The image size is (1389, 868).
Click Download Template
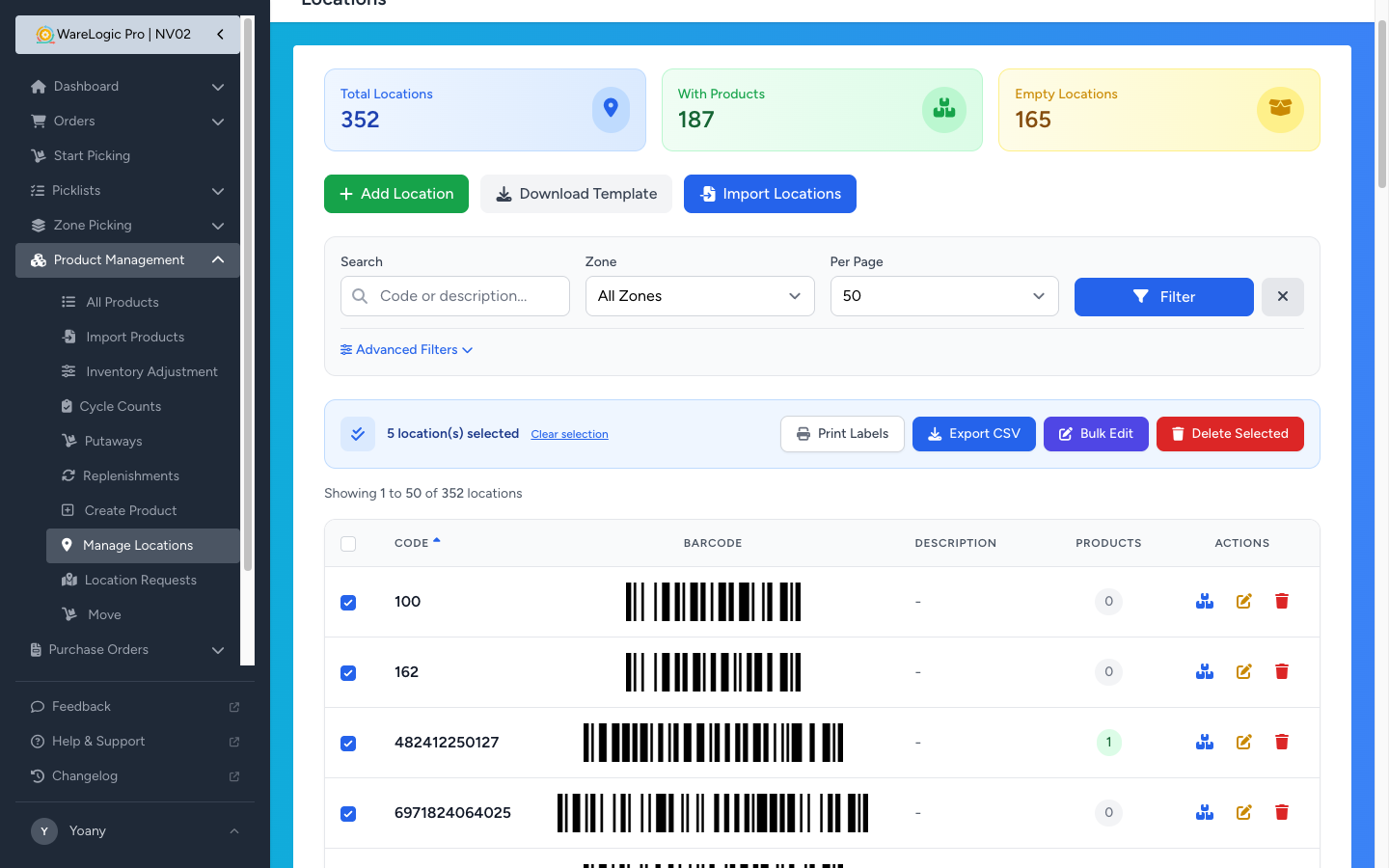point(576,194)
